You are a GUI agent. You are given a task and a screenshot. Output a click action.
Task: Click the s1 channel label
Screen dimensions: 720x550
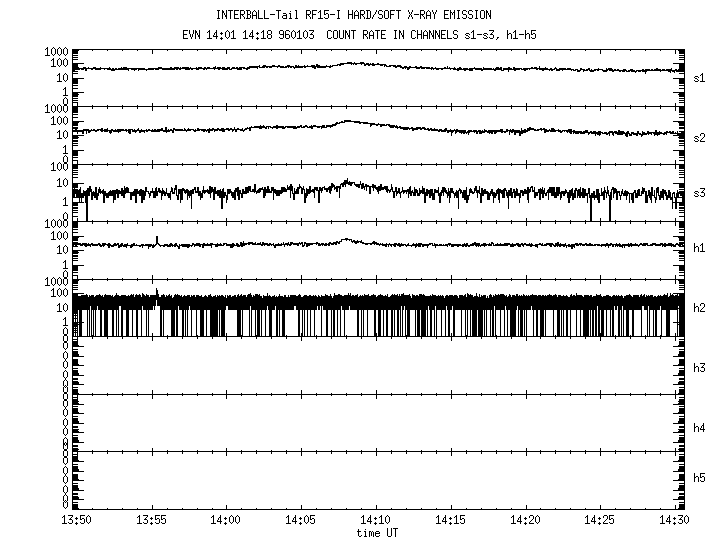(700, 78)
